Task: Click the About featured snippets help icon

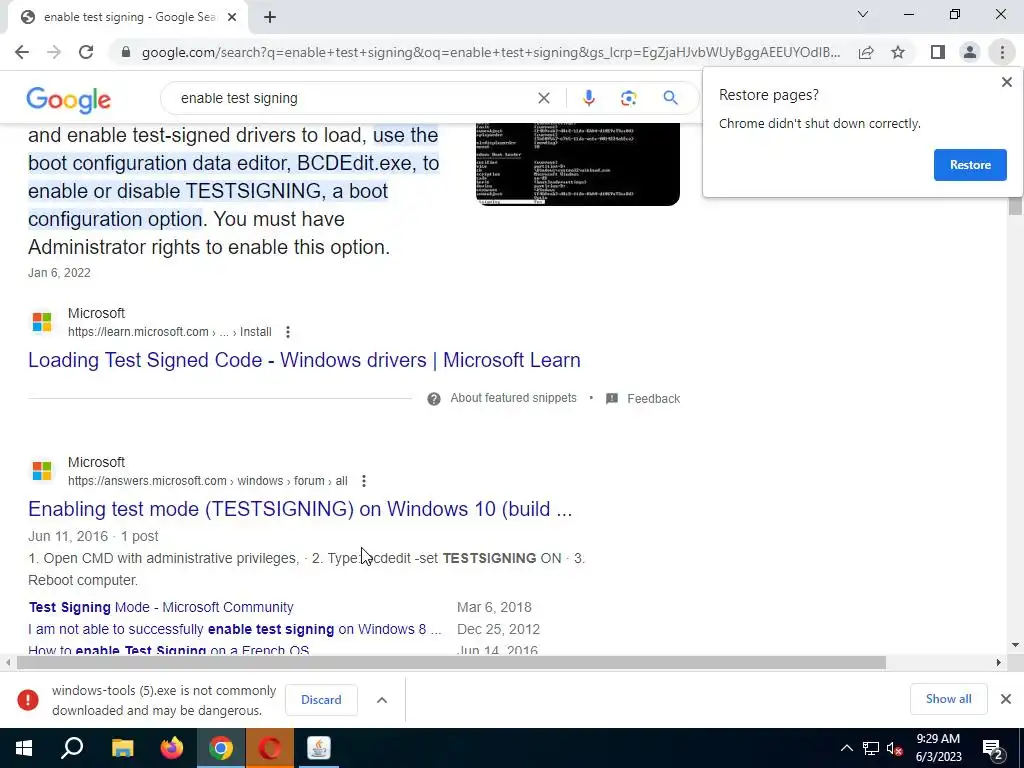Action: tap(434, 399)
